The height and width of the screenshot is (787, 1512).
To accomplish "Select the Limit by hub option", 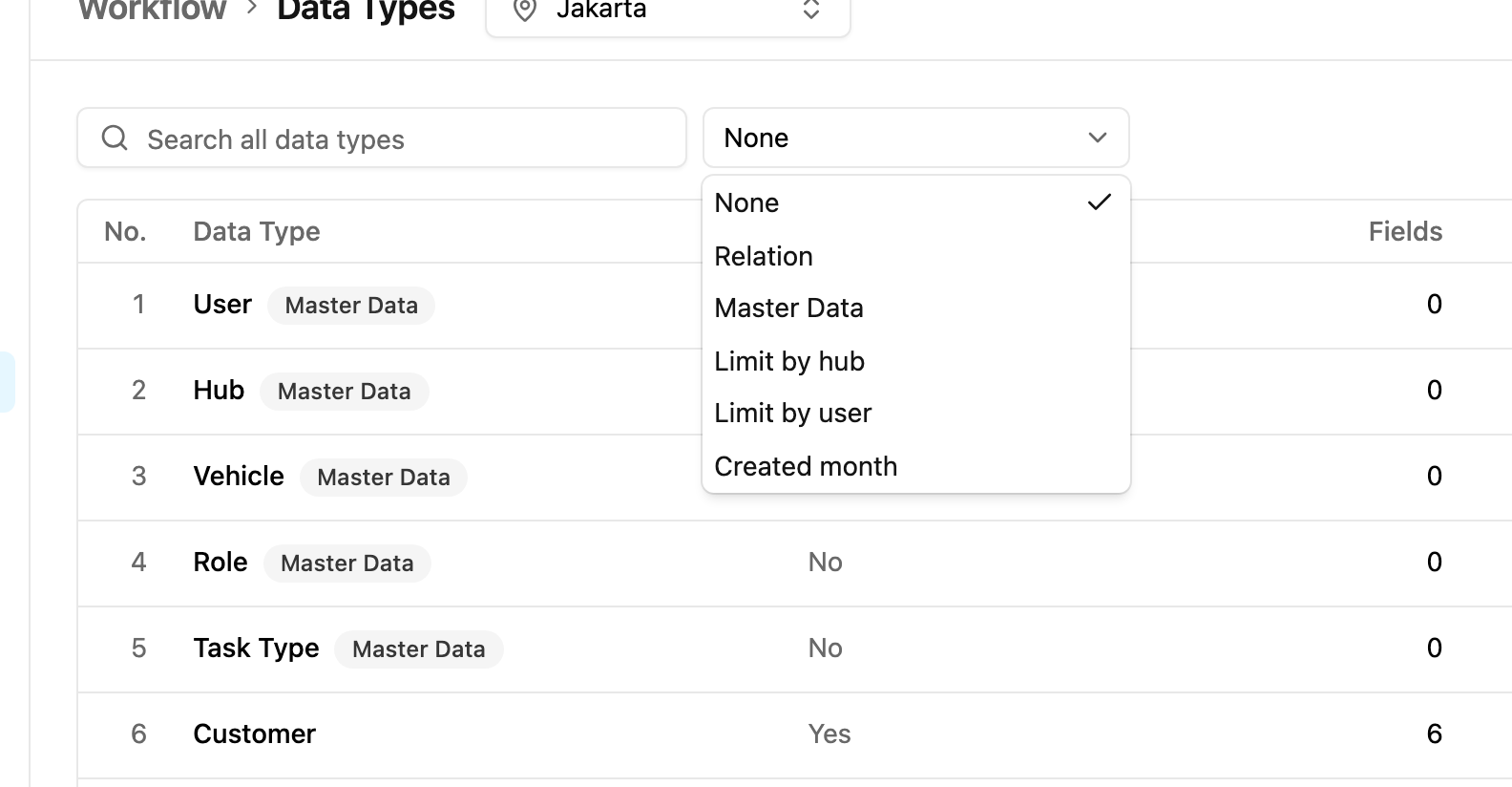I will [x=916, y=361].
